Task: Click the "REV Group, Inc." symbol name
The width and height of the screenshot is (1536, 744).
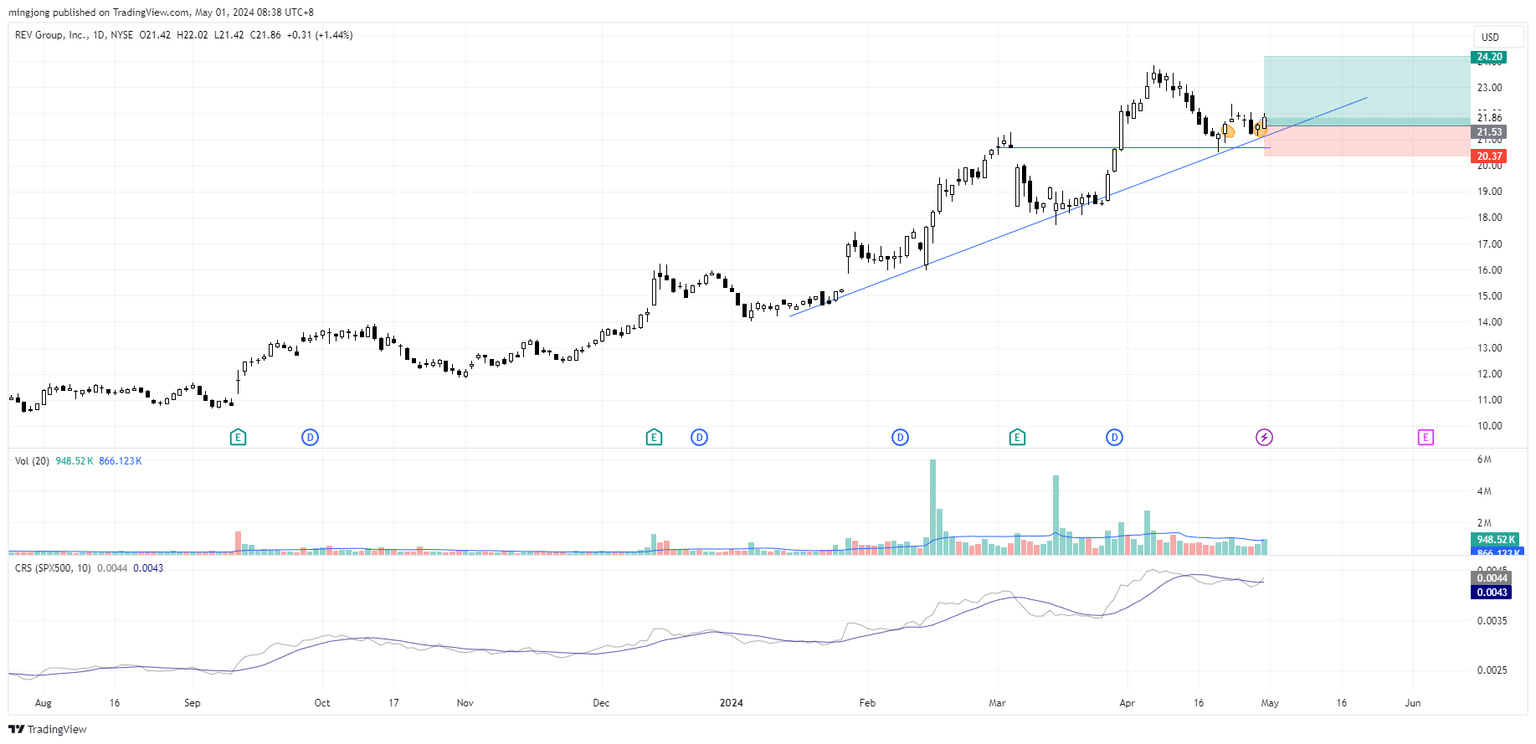Action: pyautogui.click(x=52, y=33)
